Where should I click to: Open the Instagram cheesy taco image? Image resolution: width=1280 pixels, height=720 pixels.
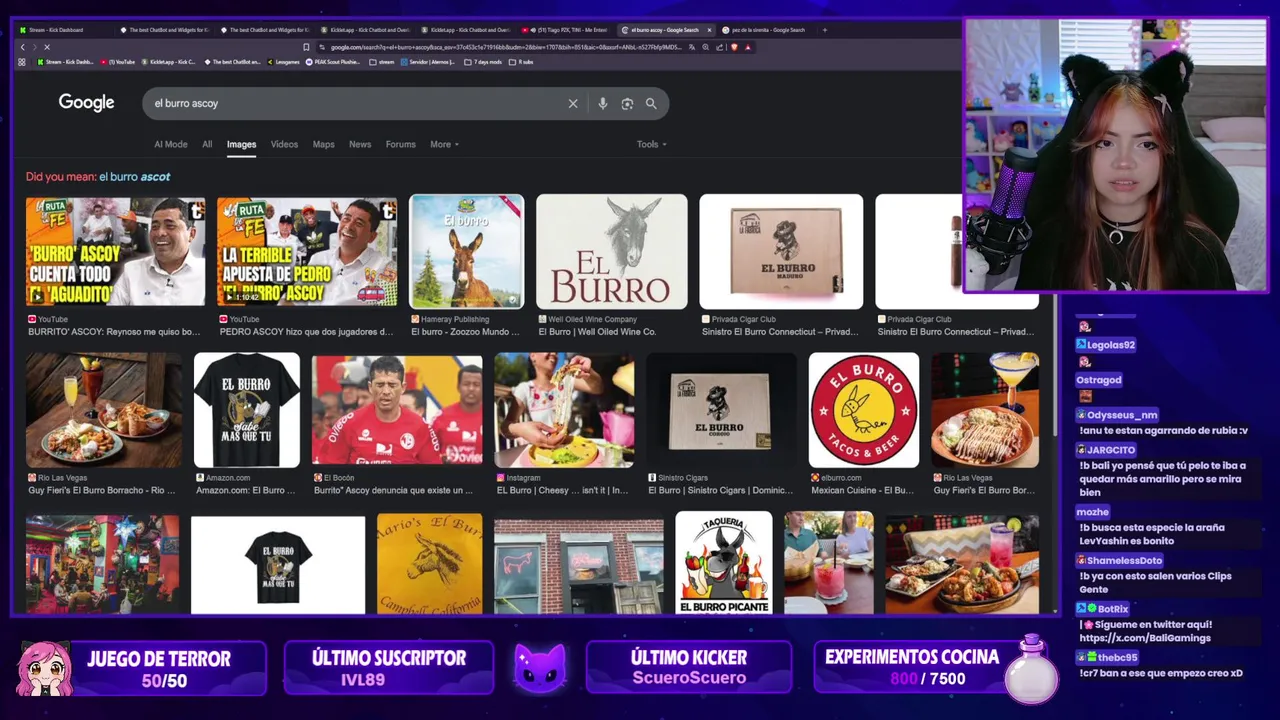click(x=564, y=410)
